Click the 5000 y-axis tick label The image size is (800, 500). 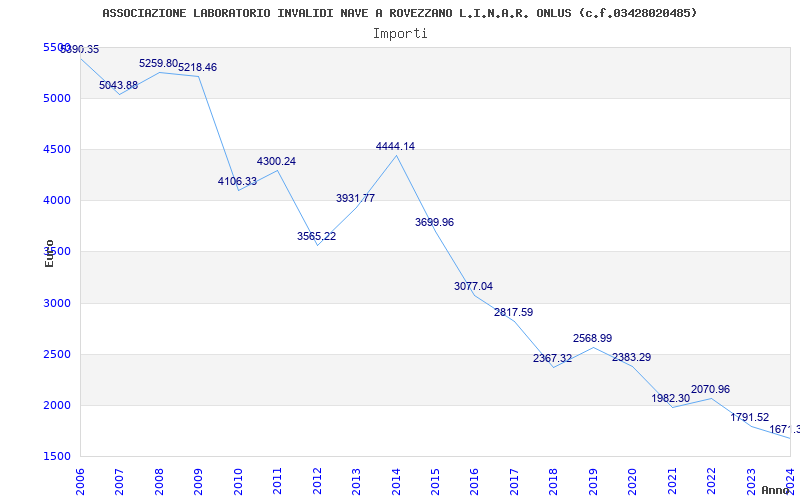tap(56, 98)
